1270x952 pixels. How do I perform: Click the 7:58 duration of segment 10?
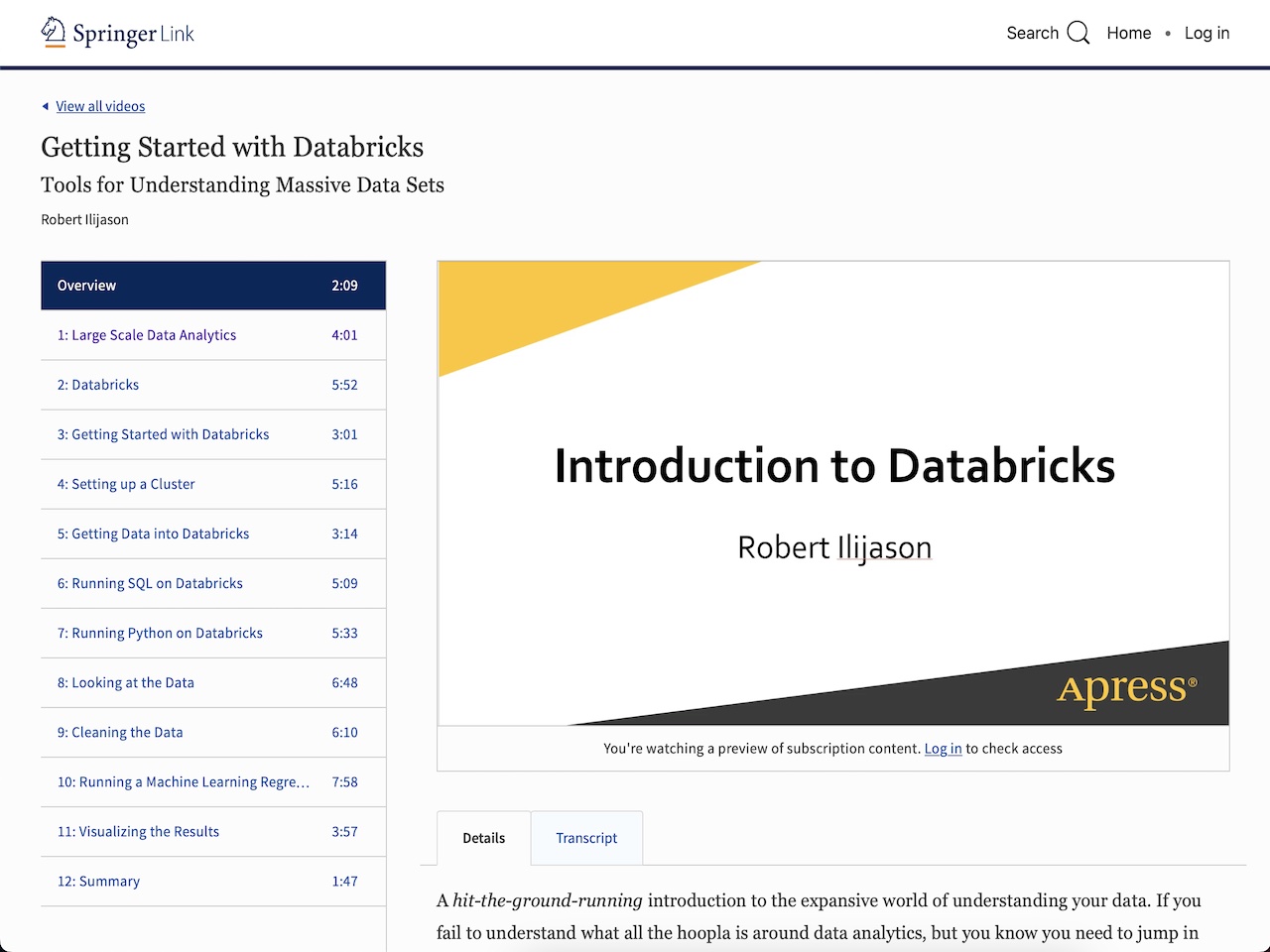(x=344, y=781)
